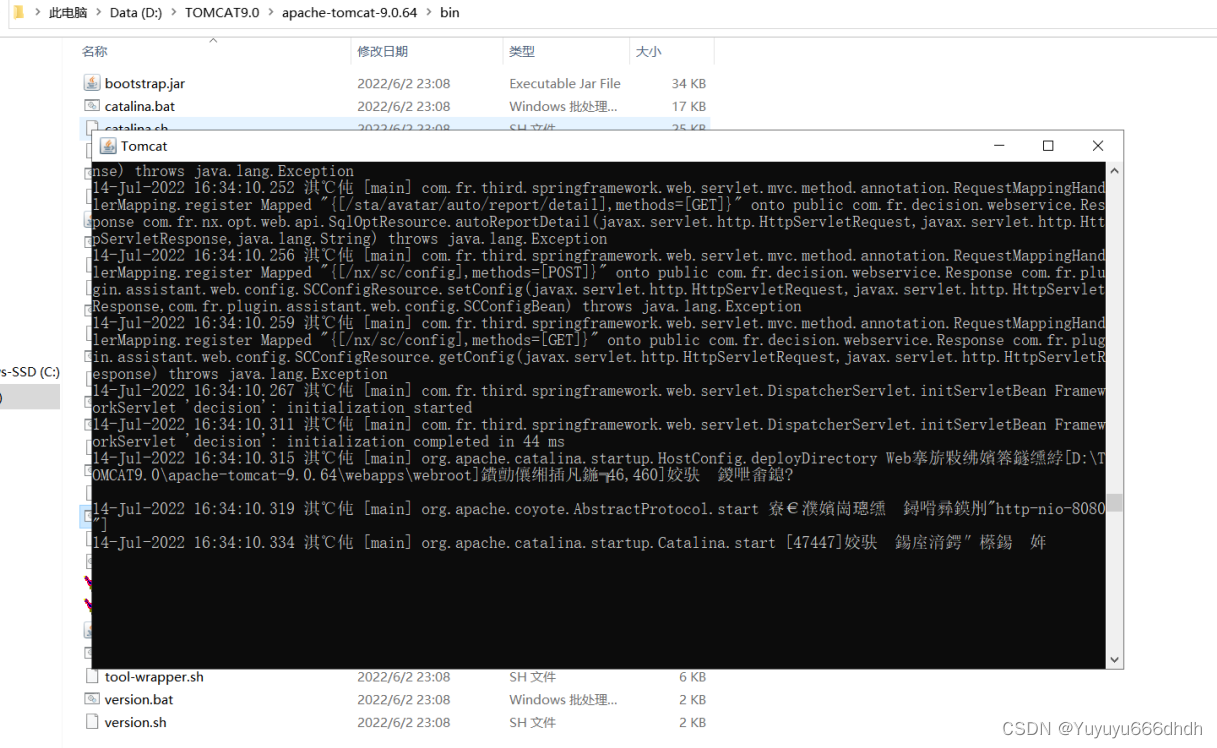Sort files by 类型 column

(522, 51)
